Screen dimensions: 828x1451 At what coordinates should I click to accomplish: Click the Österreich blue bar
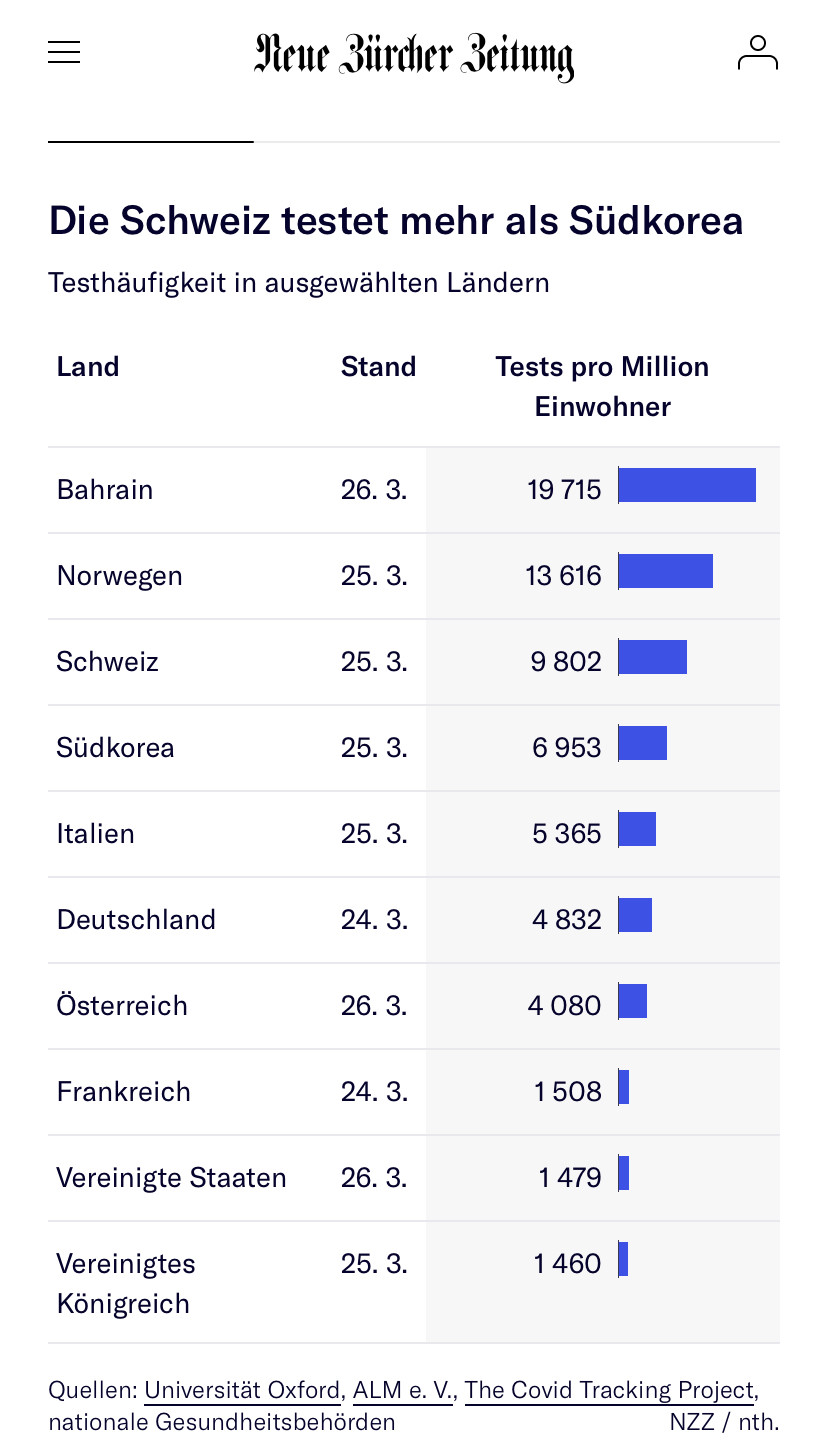tap(633, 1001)
